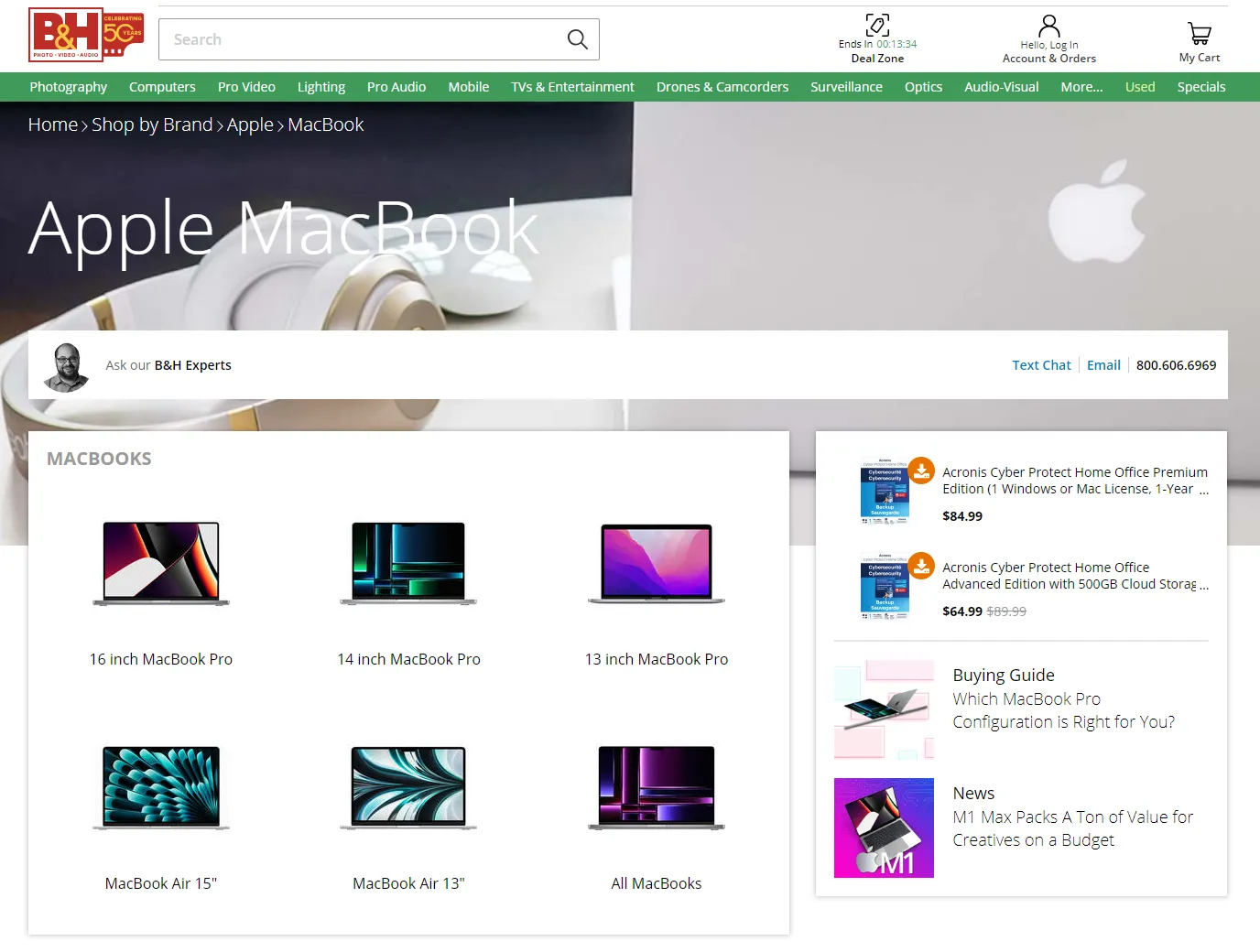Image resolution: width=1260 pixels, height=952 pixels.
Task: Click the Ask our B&H Experts text
Action: [x=168, y=365]
